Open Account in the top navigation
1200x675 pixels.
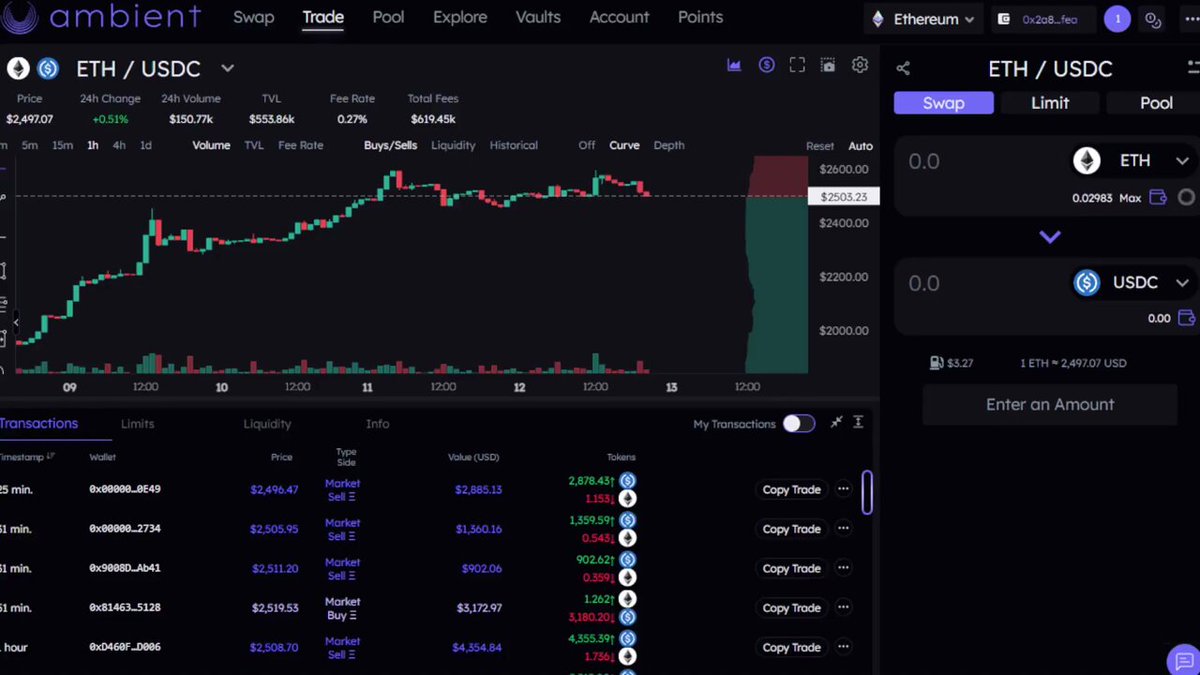(619, 17)
